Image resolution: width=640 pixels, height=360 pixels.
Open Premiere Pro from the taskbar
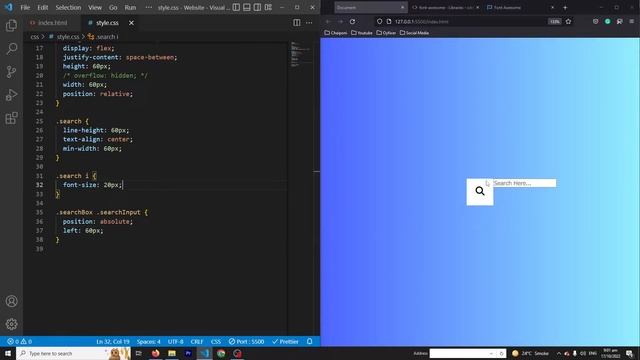point(188,353)
